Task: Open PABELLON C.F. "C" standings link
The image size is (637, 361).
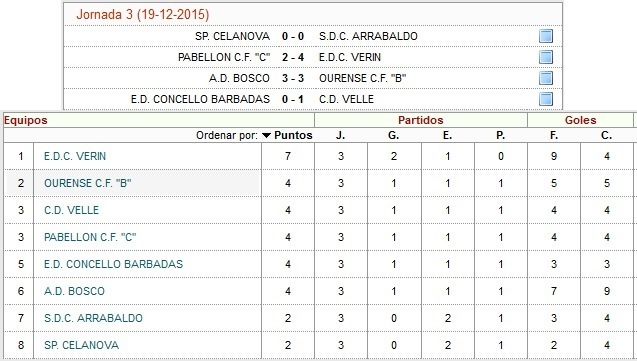Action: click(x=90, y=237)
